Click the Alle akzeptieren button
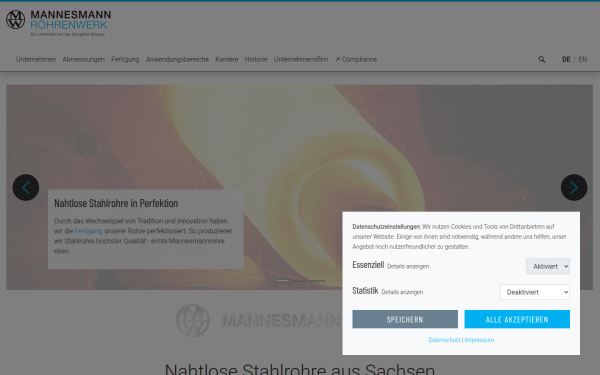600x375 pixels. click(x=517, y=319)
